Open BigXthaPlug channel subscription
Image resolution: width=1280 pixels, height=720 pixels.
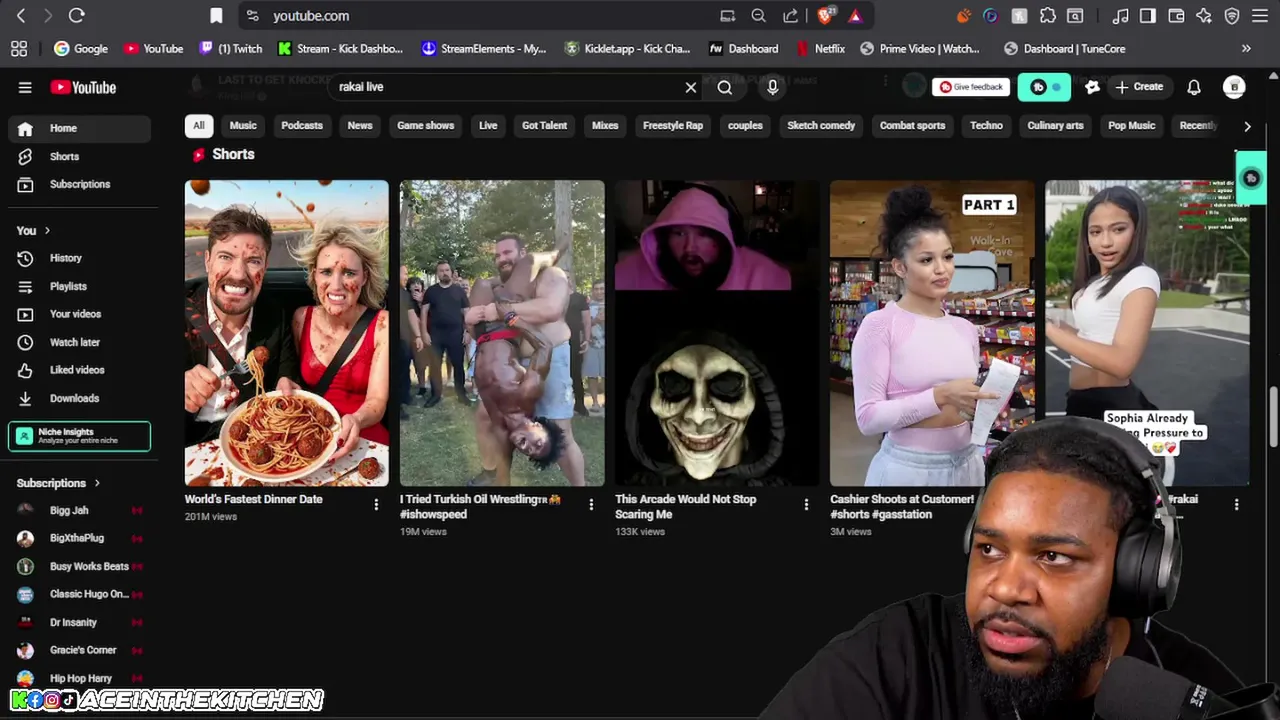[x=80, y=538]
